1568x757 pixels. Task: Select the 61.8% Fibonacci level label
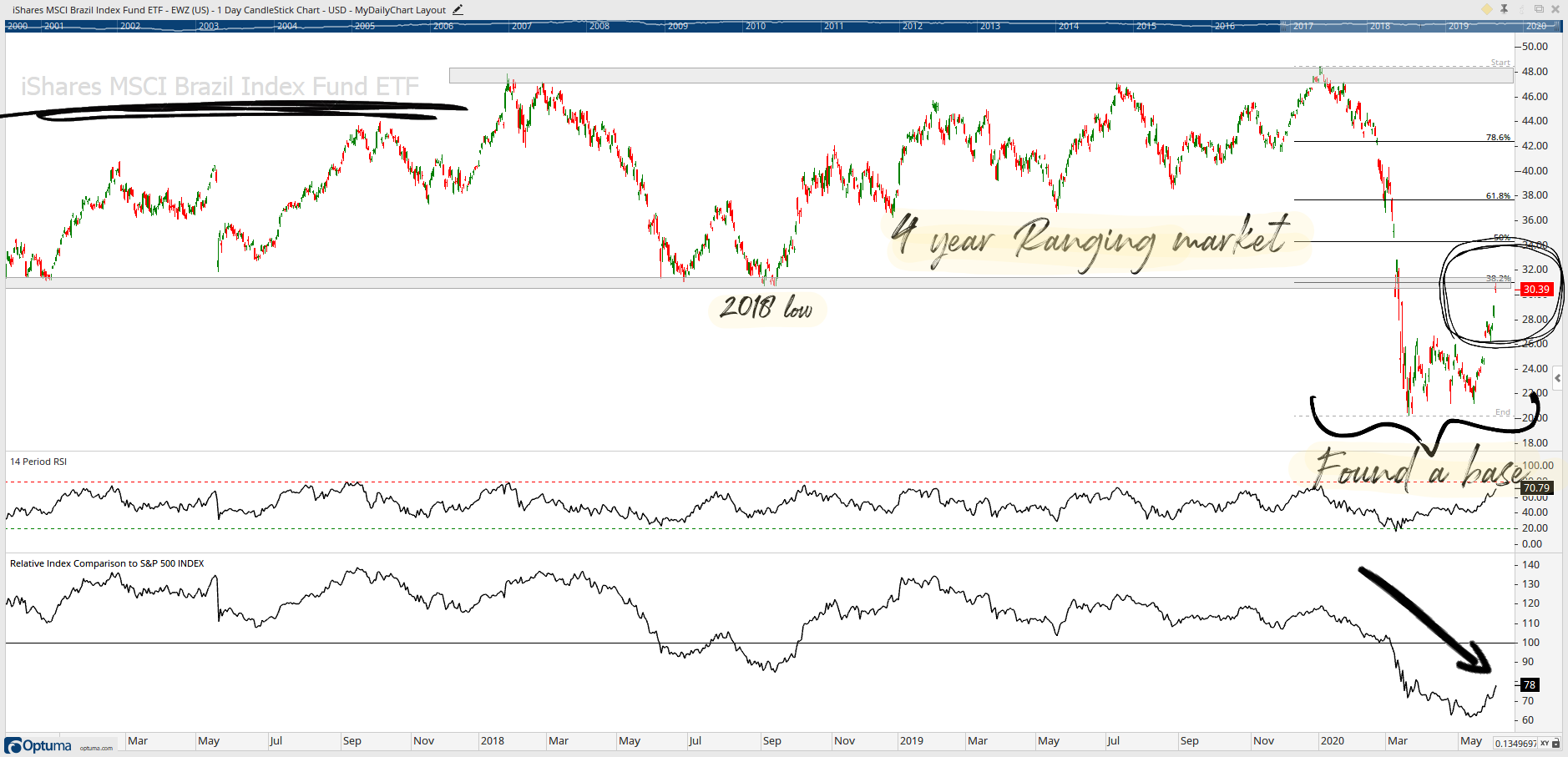tap(1498, 196)
